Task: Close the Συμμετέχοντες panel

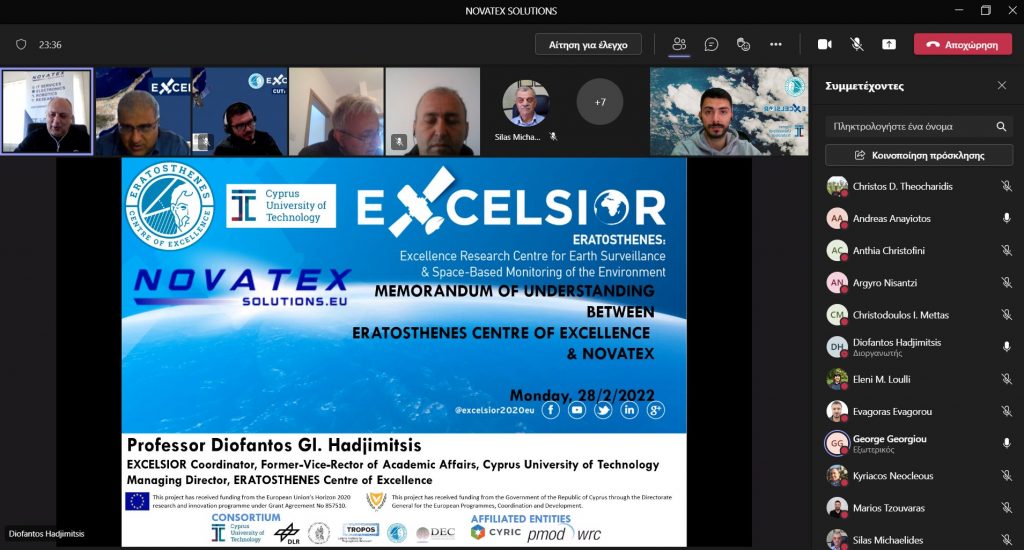Action: (1002, 86)
